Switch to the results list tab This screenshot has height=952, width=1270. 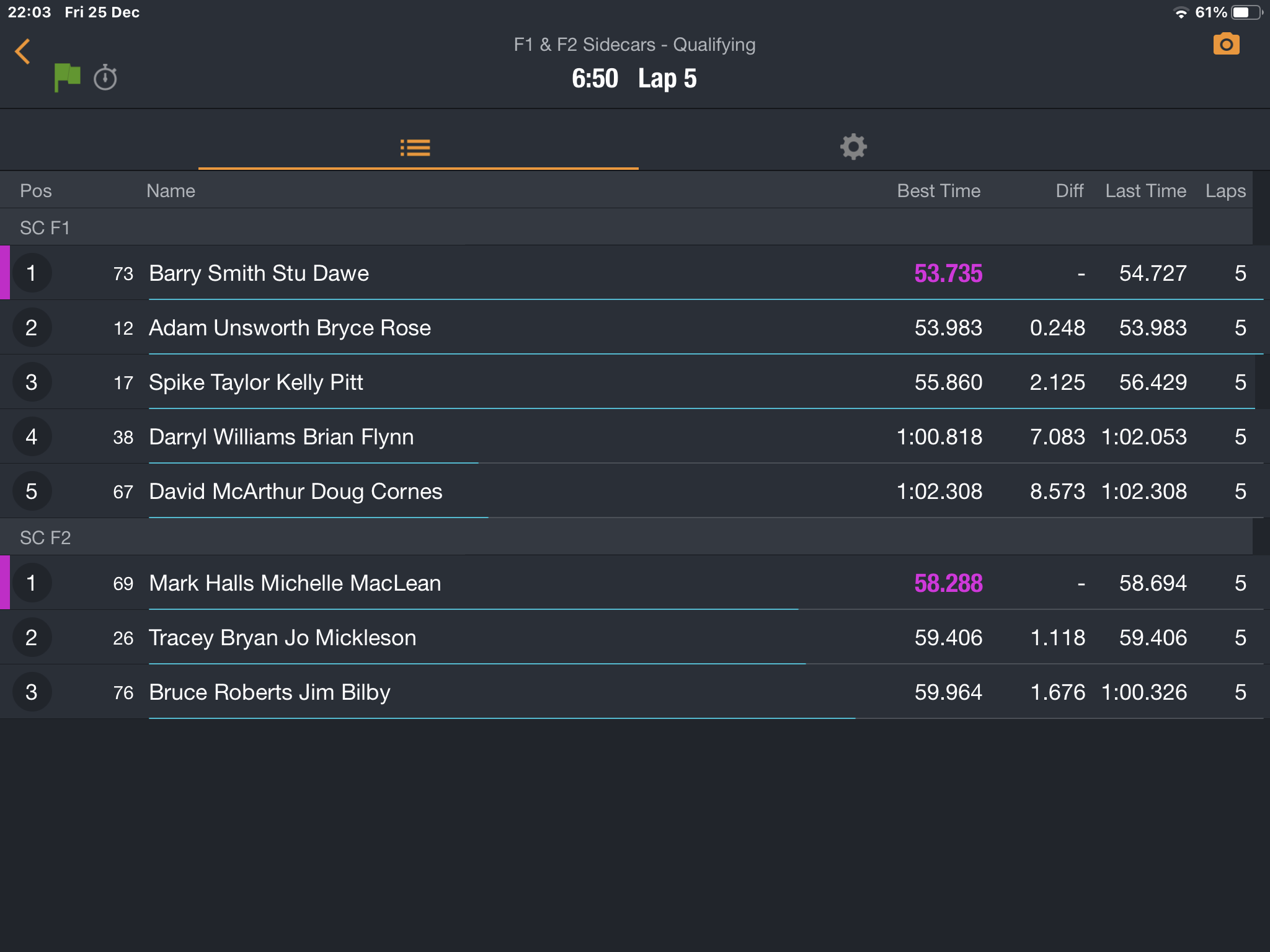pyautogui.click(x=415, y=148)
